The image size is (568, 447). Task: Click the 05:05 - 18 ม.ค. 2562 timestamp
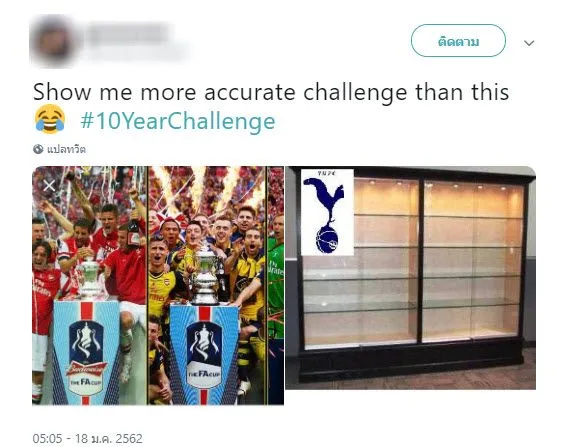(87, 438)
